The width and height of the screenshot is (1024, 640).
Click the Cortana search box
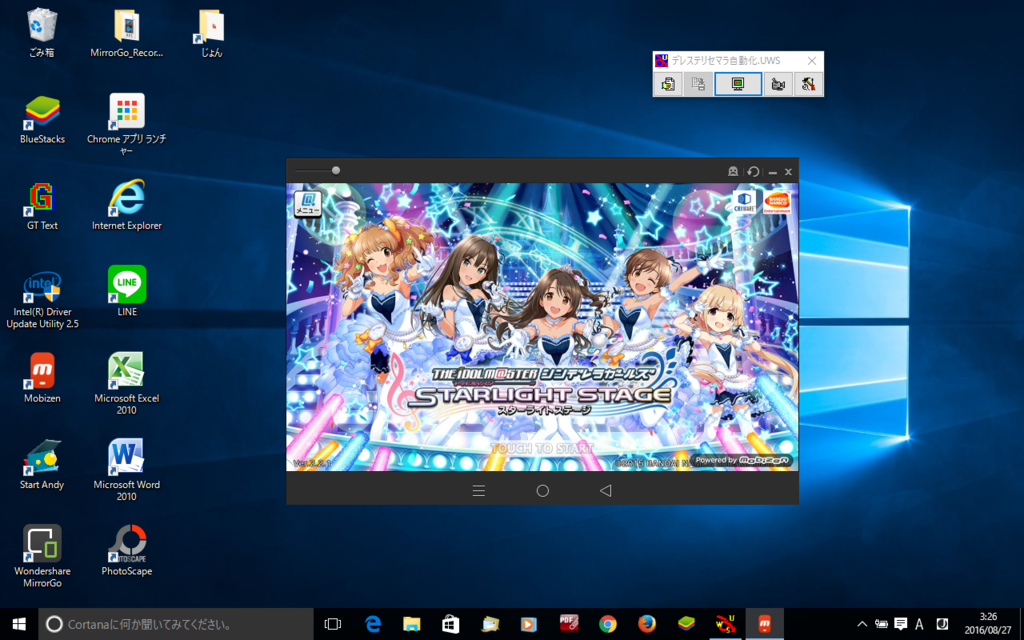click(176, 624)
